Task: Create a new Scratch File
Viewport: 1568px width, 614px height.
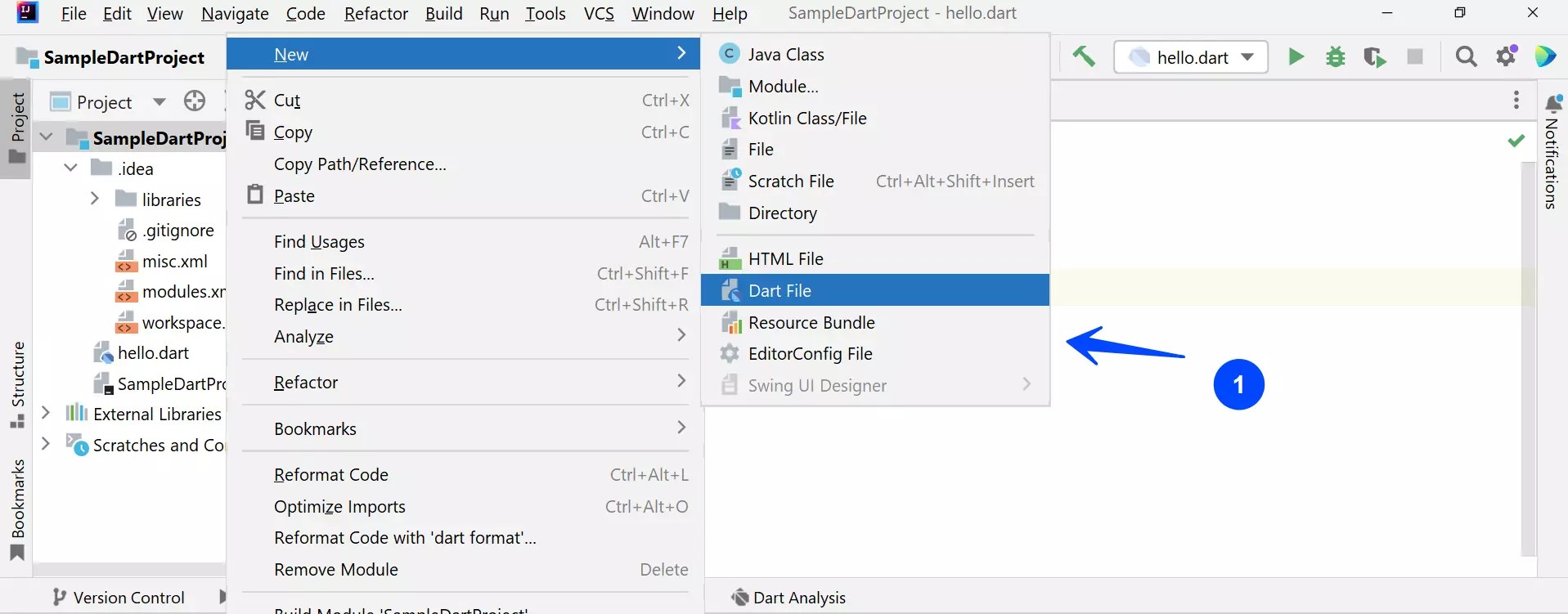Action: pyautogui.click(x=875, y=181)
